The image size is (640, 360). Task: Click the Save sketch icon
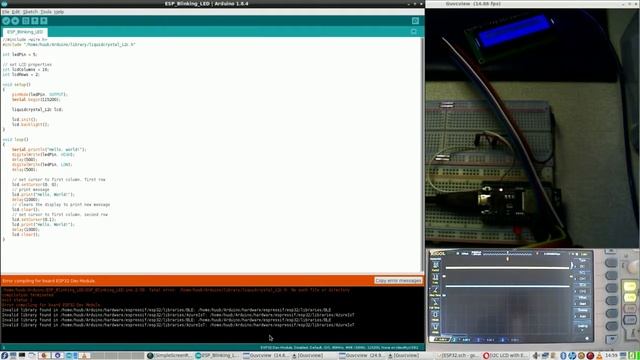44,21
